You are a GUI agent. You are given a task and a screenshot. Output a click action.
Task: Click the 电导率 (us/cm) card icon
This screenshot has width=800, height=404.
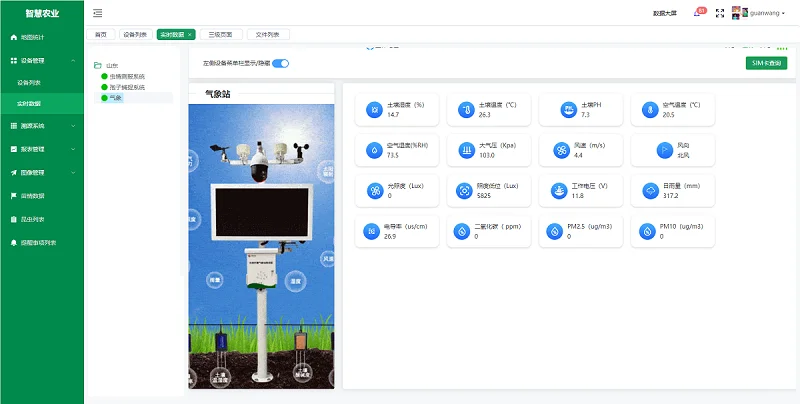371,232
